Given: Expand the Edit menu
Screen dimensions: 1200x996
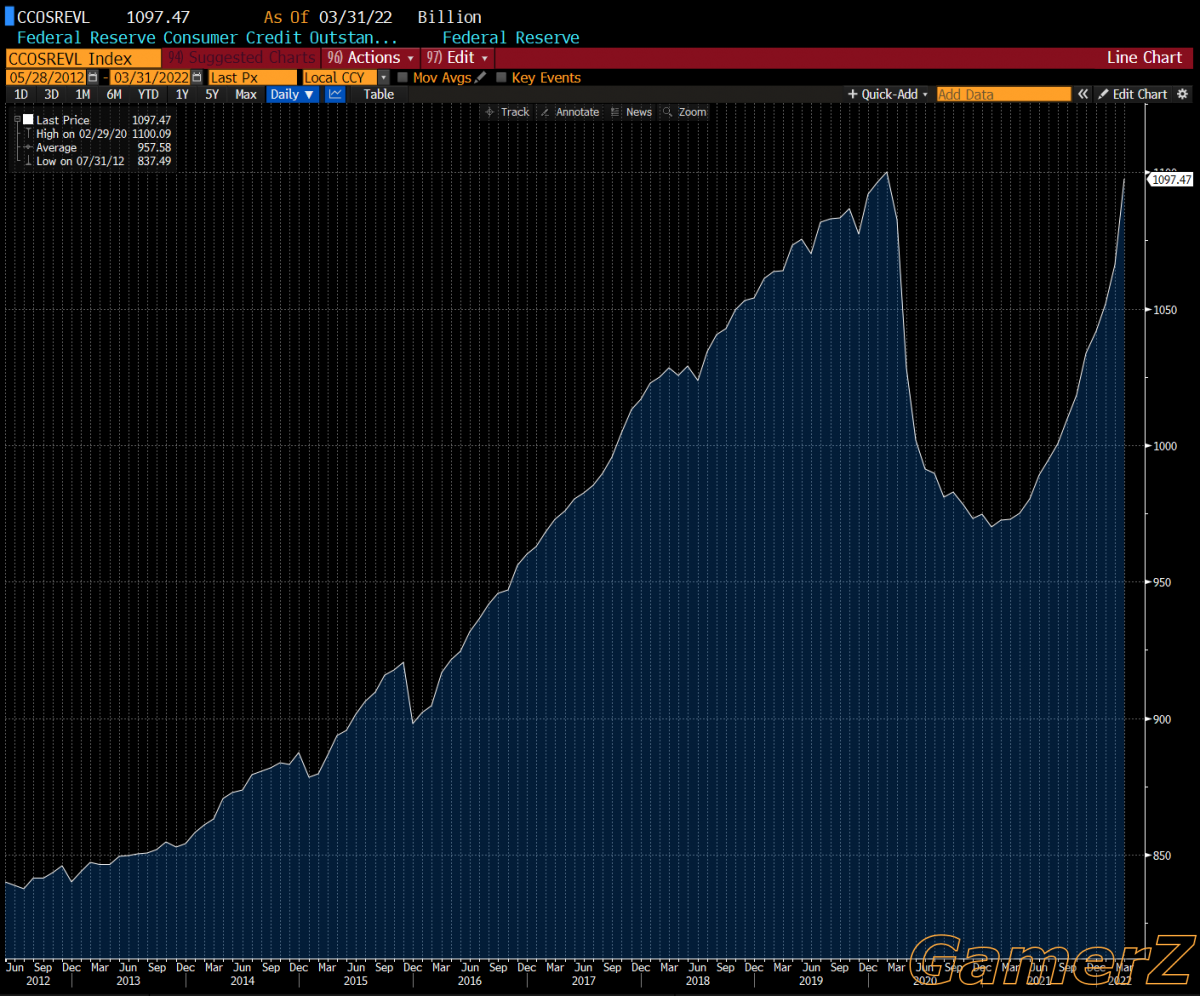Looking at the screenshot, I should (457, 58).
